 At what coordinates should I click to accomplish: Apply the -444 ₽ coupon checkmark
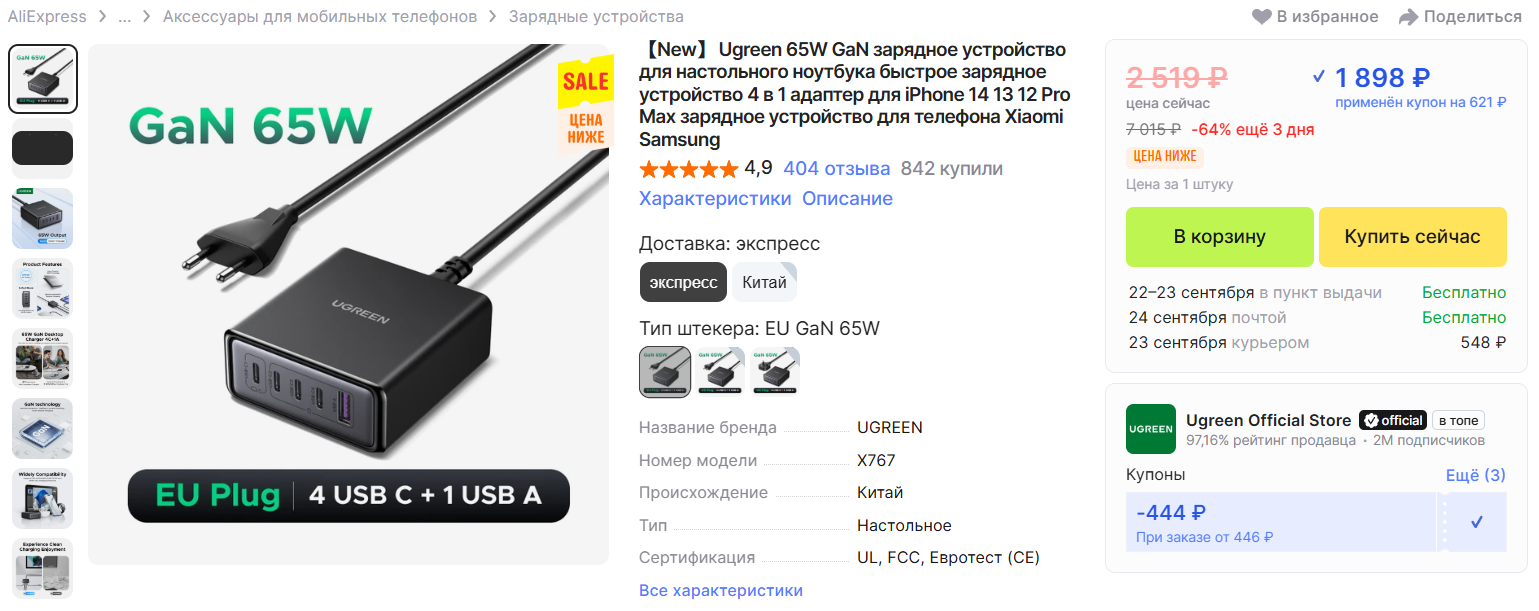tap(1477, 522)
